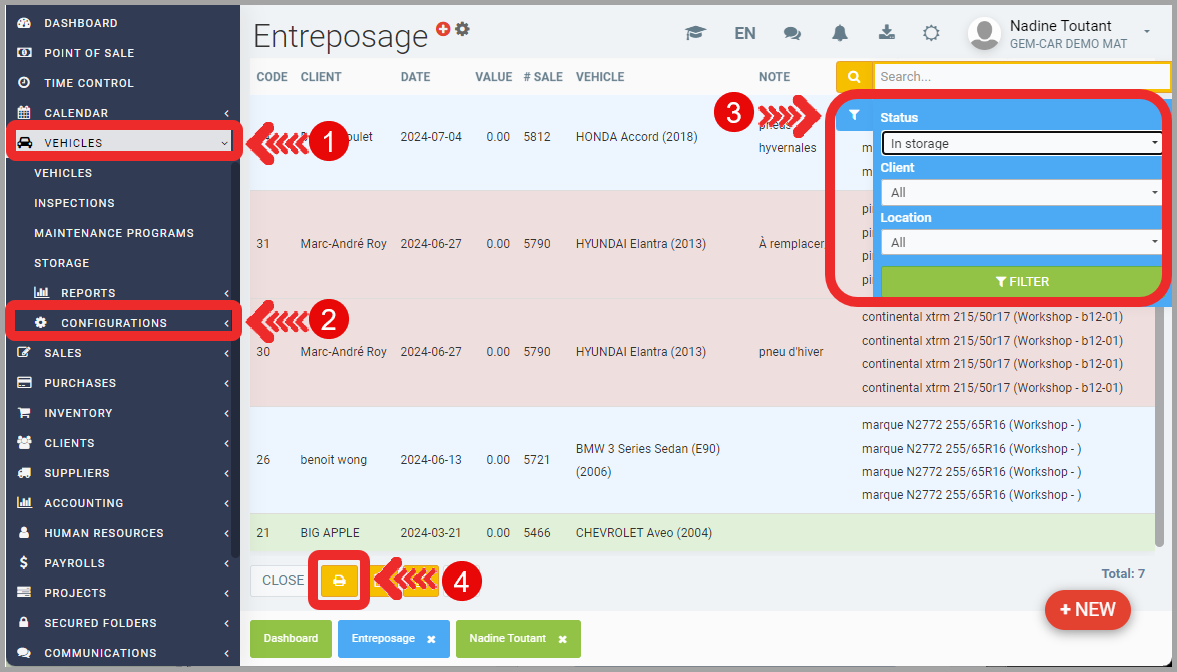The height and width of the screenshot is (672, 1177).
Task: Click the download icon in header
Action: pyautogui.click(x=886, y=33)
